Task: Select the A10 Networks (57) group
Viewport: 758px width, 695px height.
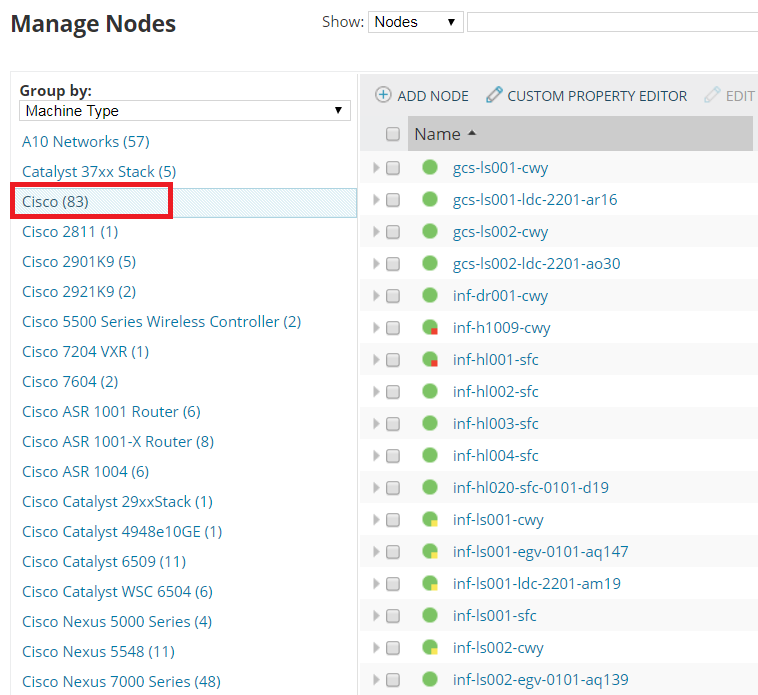Action: coord(86,142)
